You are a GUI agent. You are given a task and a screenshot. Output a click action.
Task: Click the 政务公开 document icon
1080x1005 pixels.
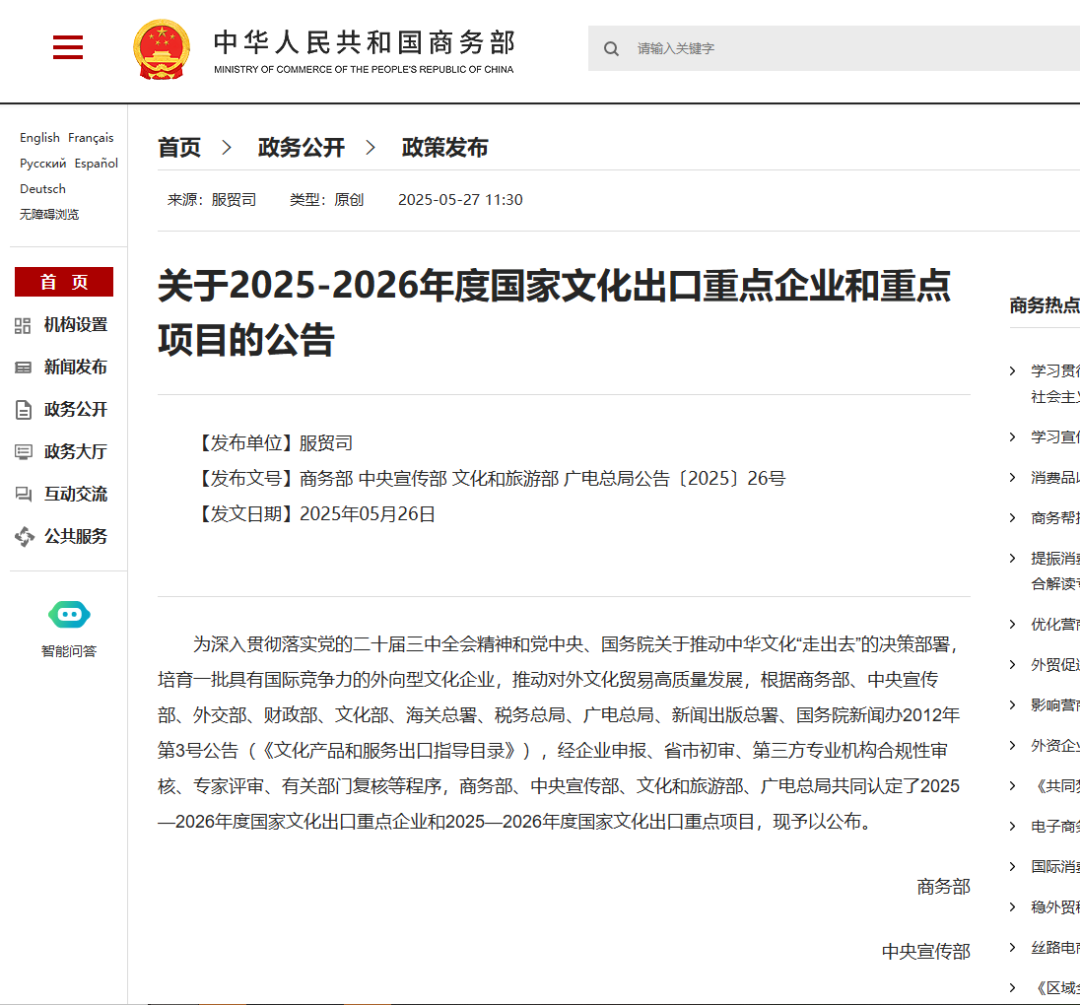click(23, 409)
